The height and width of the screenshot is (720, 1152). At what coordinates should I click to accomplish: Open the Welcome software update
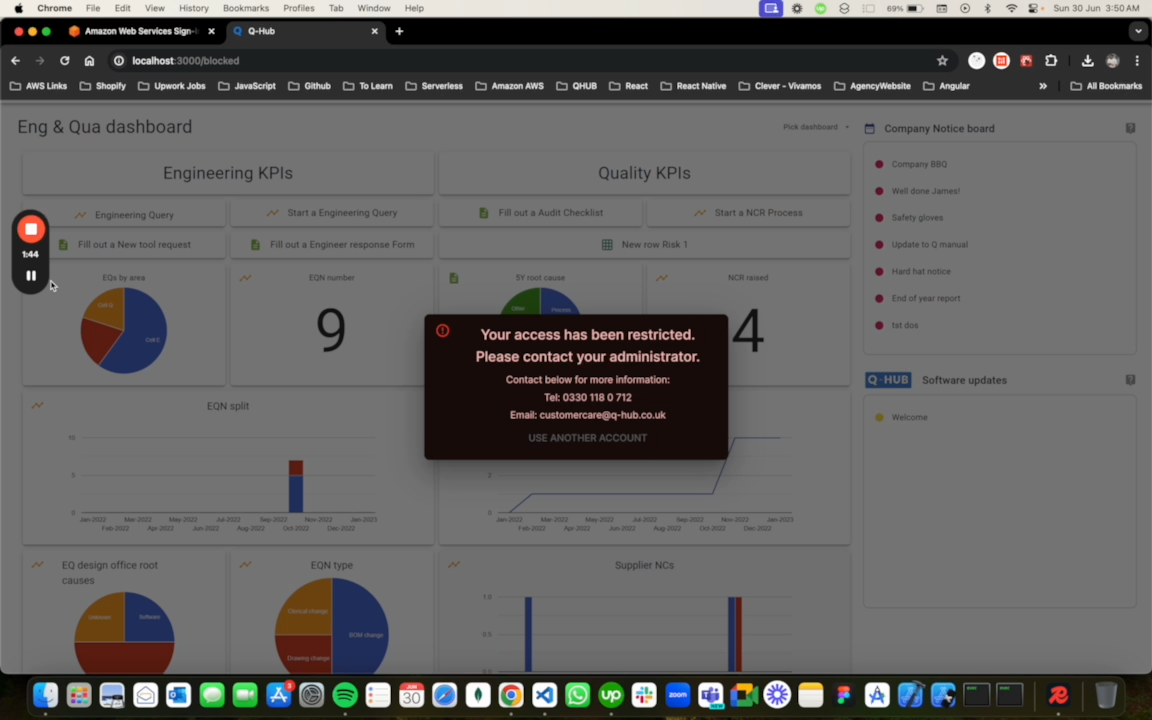[909, 417]
